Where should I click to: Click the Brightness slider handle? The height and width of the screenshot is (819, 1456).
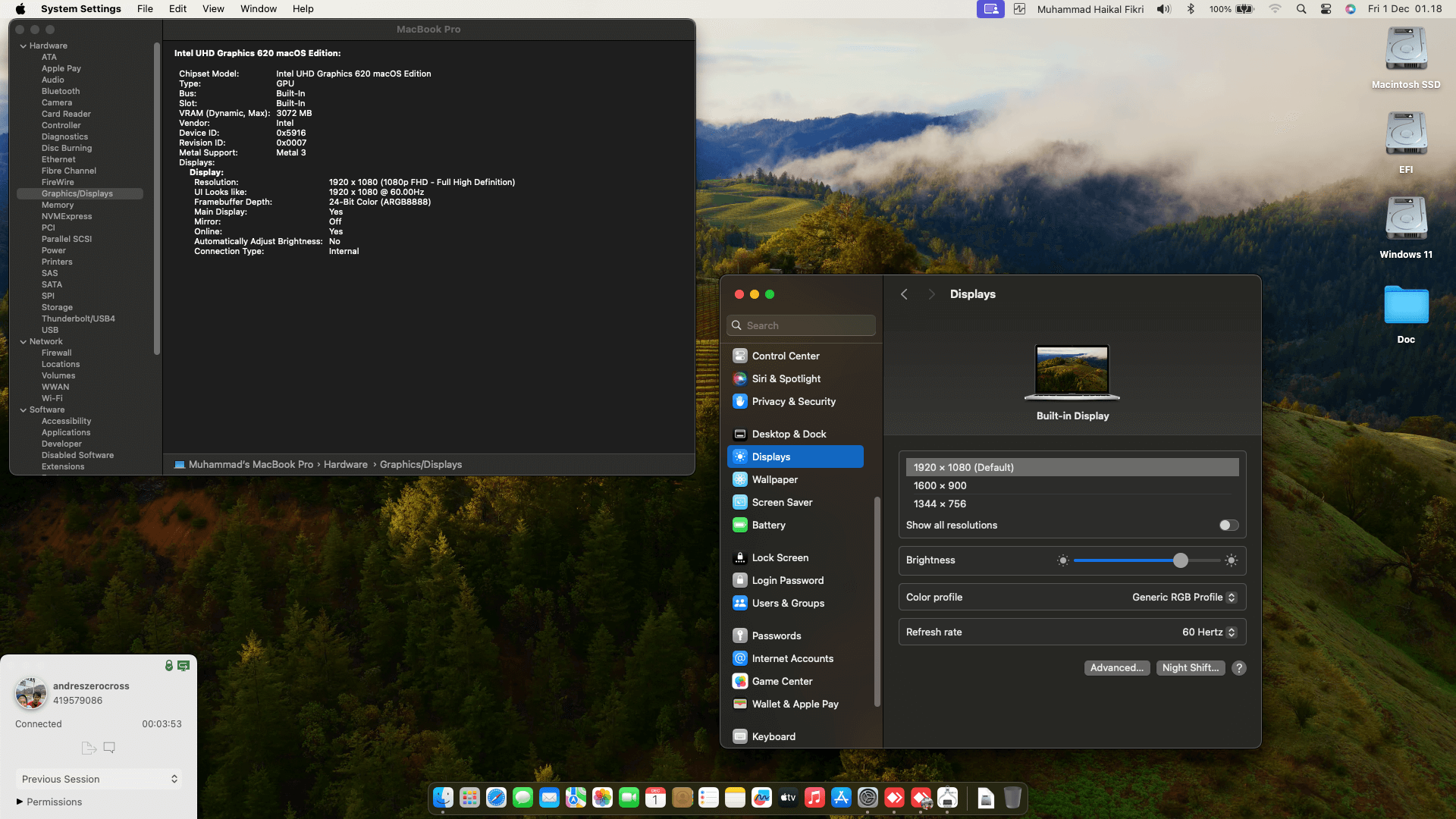coord(1181,560)
